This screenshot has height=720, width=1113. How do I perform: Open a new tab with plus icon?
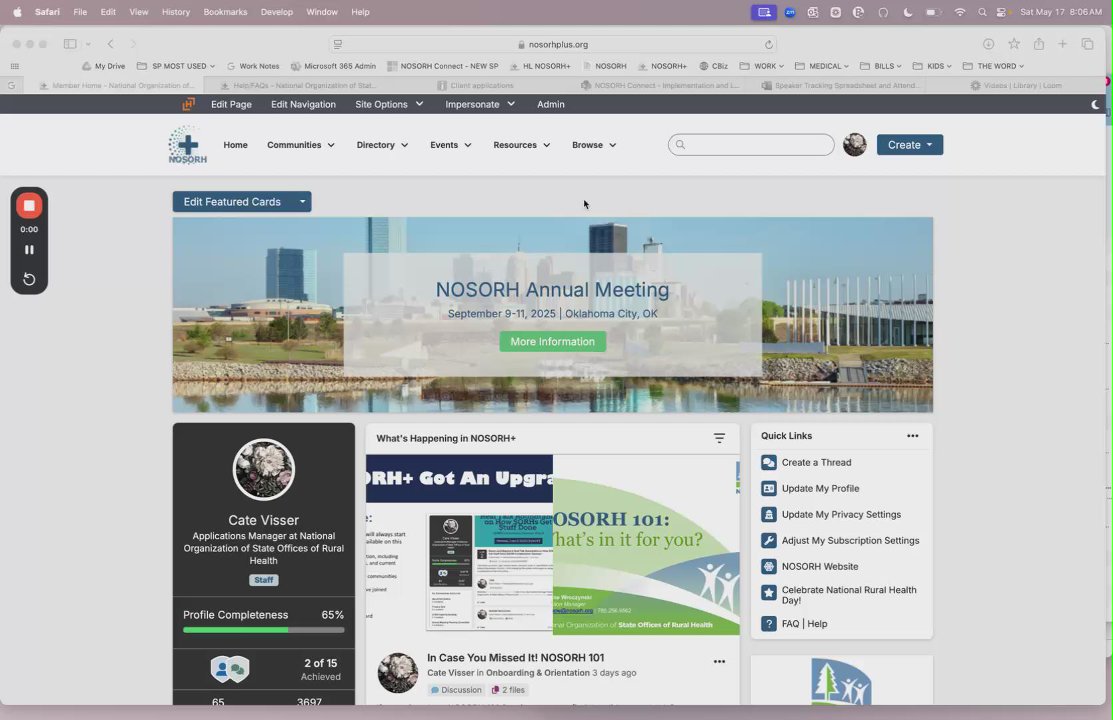(x=1063, y=44)
